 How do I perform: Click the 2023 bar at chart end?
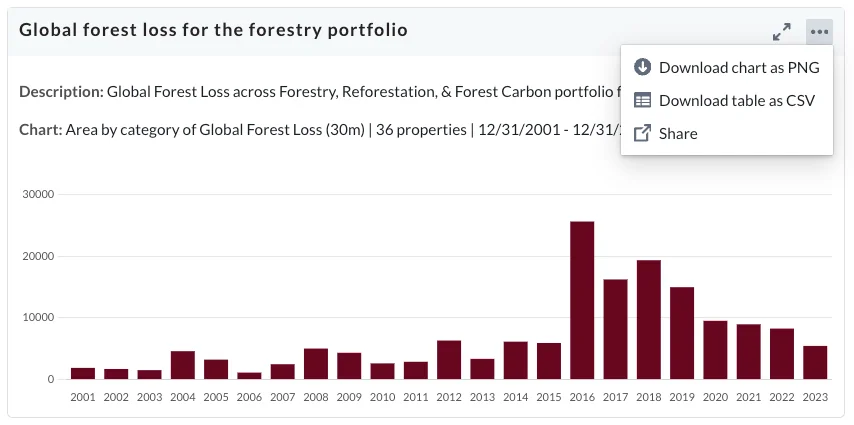815,362
